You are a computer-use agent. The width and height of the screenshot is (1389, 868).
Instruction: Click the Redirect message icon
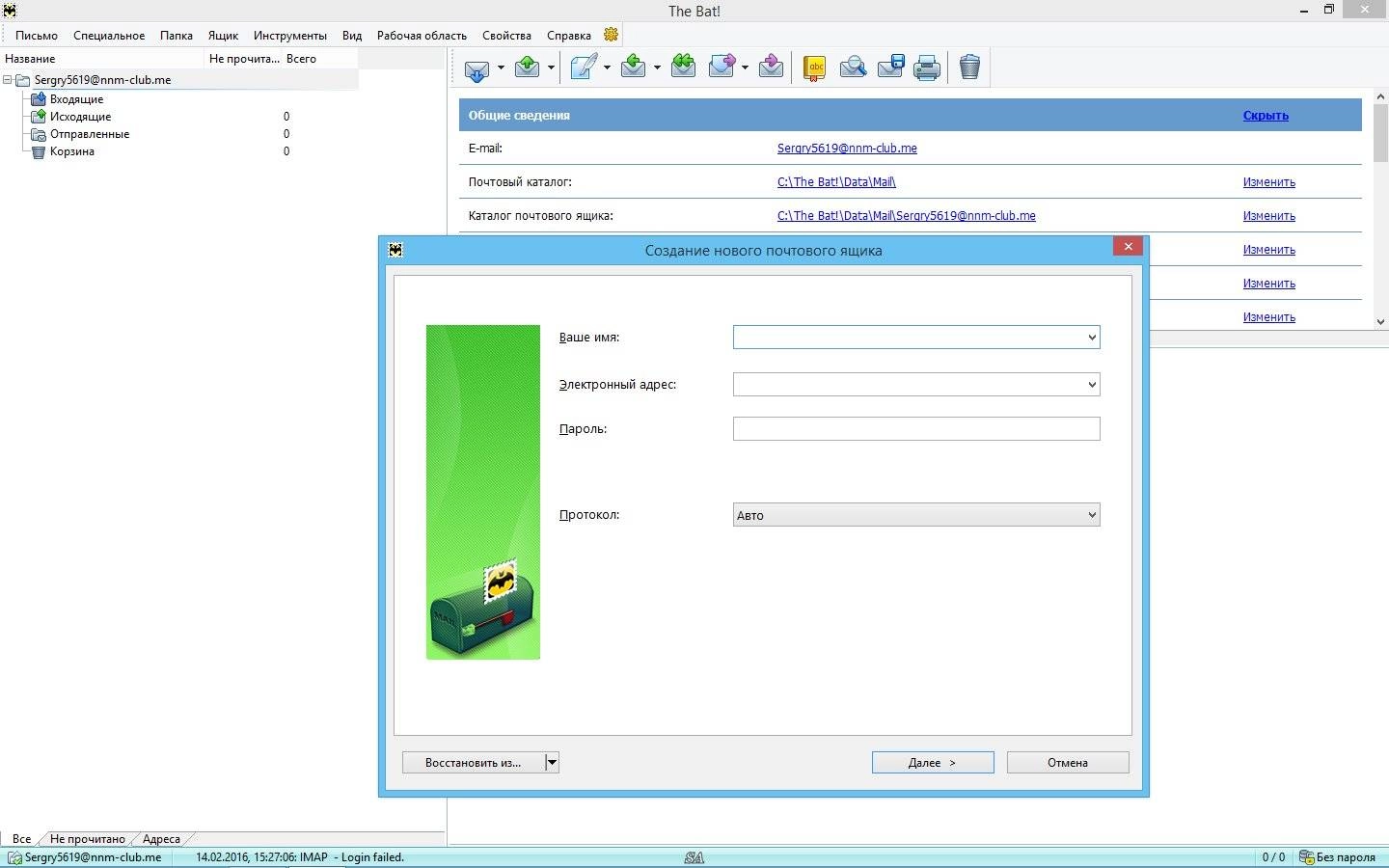pos(771,67)
